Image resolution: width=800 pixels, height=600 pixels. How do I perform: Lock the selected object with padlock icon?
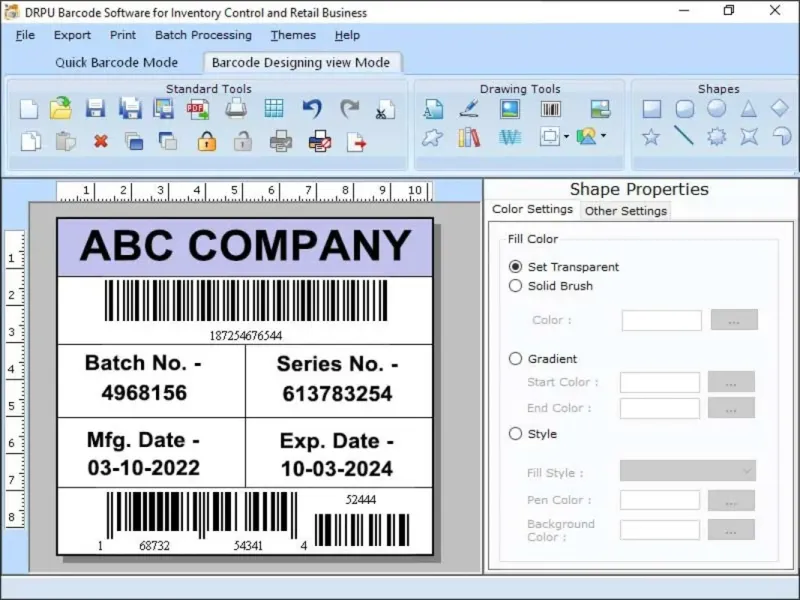207,141
